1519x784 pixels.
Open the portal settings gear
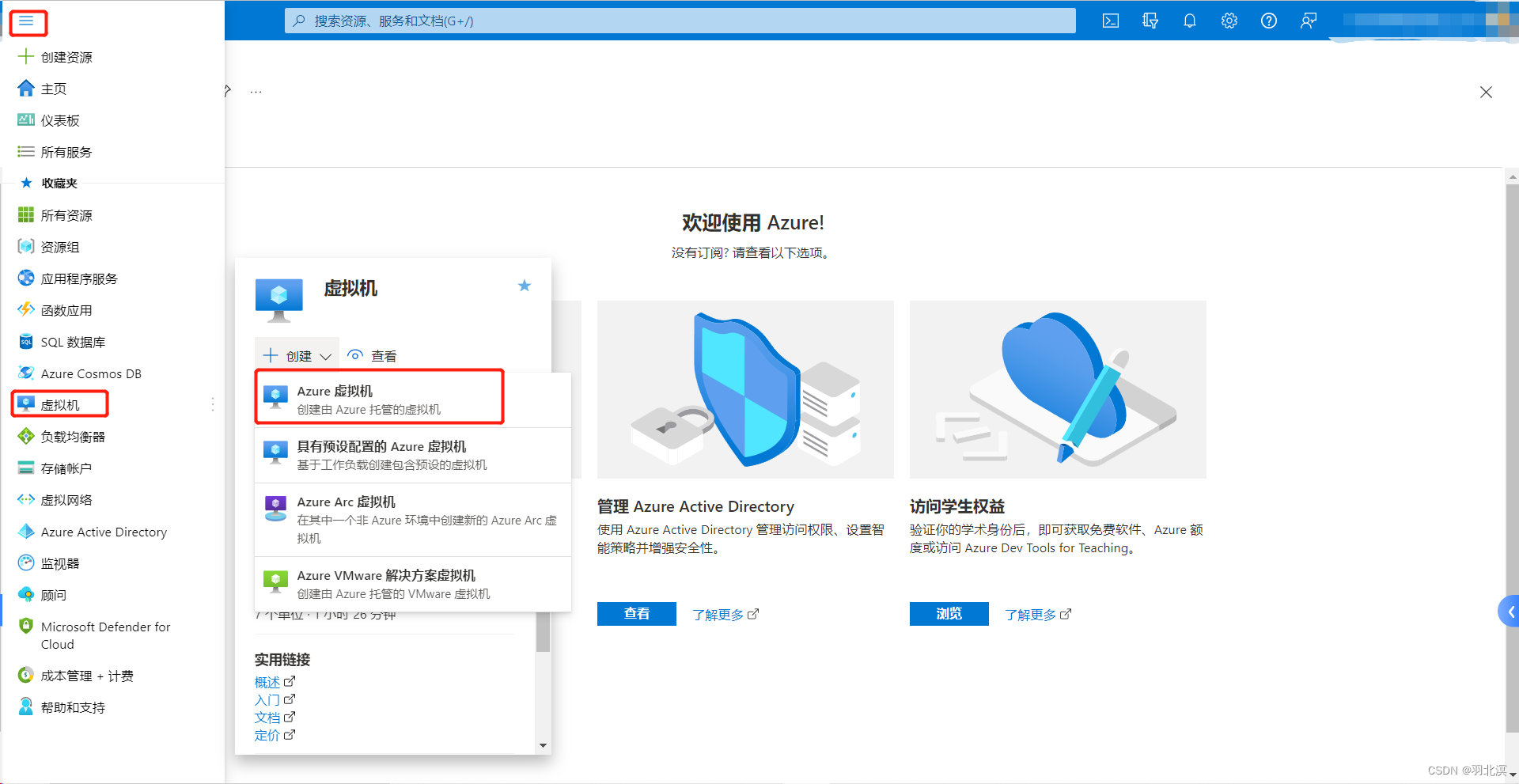1229,21
